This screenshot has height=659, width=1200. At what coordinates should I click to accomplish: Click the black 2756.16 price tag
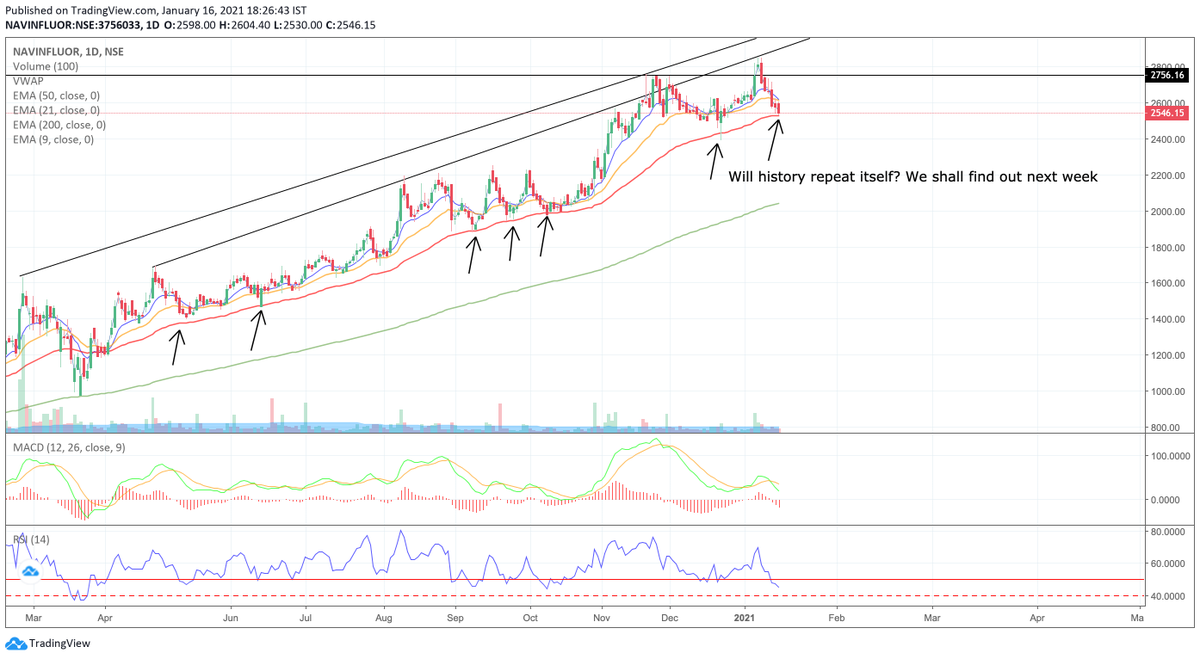coord(1167,75)
